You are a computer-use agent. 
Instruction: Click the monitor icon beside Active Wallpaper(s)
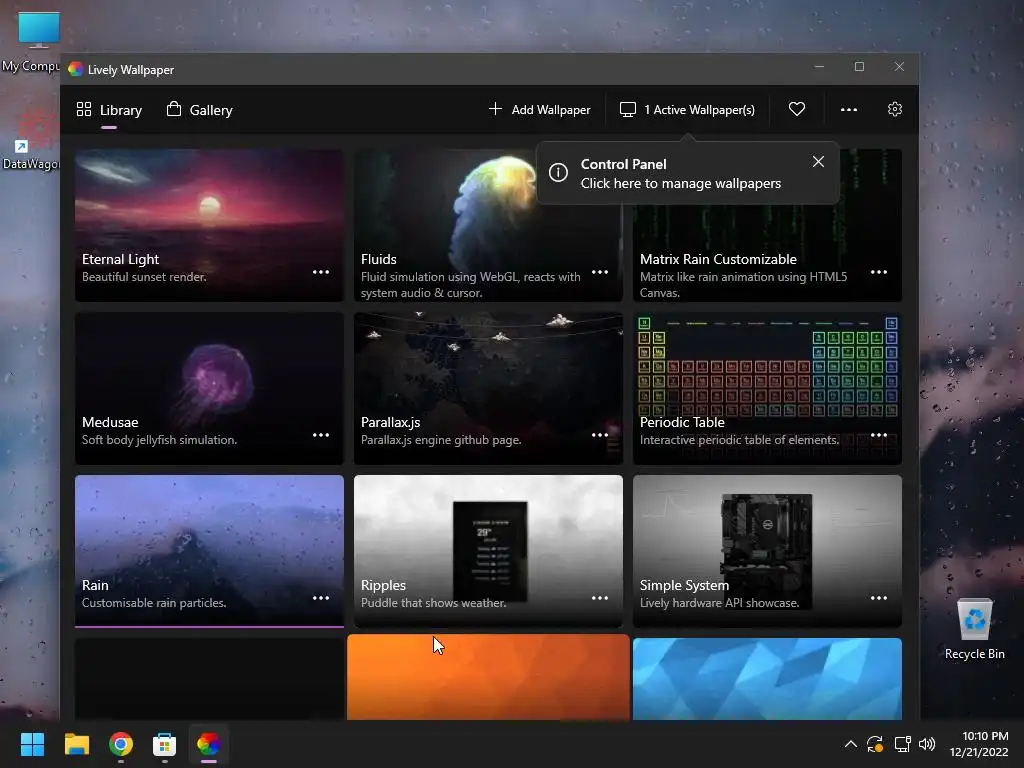[628, 109]
